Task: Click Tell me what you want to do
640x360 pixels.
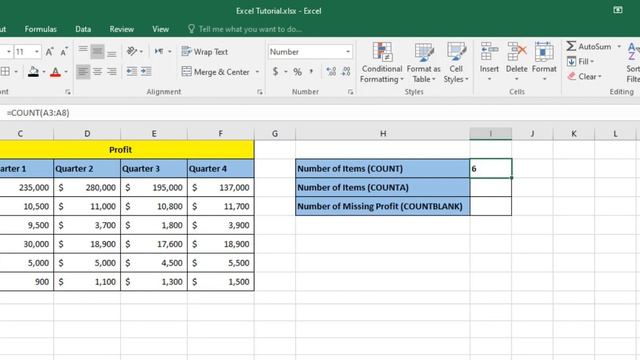Action: coord(245,29)
